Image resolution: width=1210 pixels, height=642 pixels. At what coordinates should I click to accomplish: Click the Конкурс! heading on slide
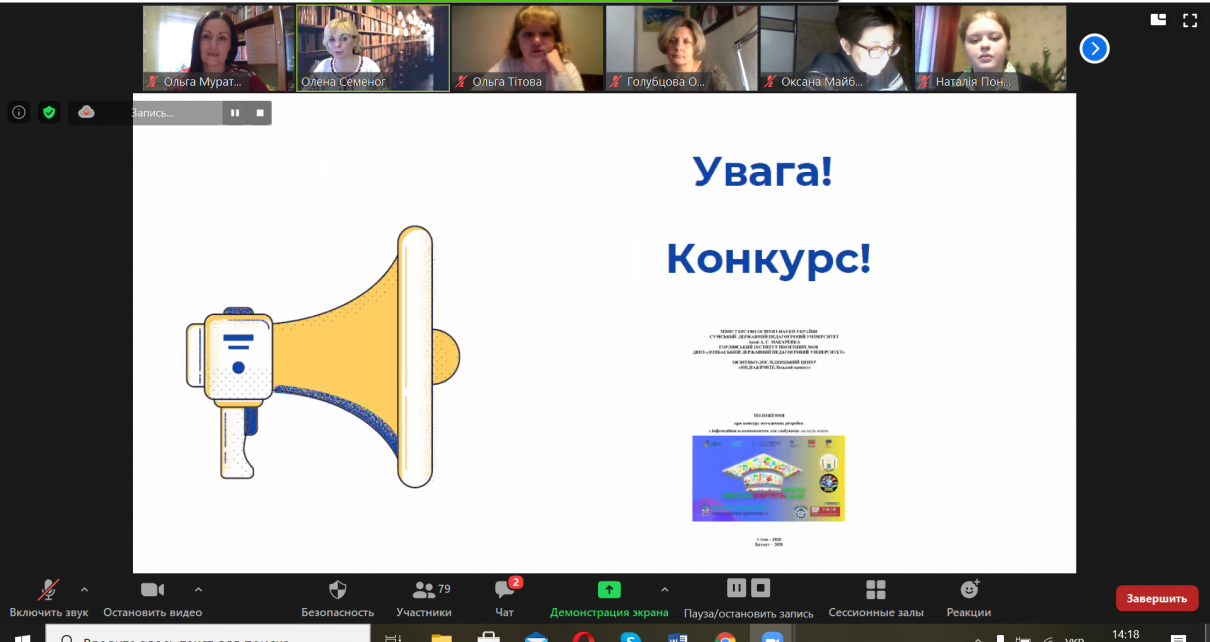point(768,259)
